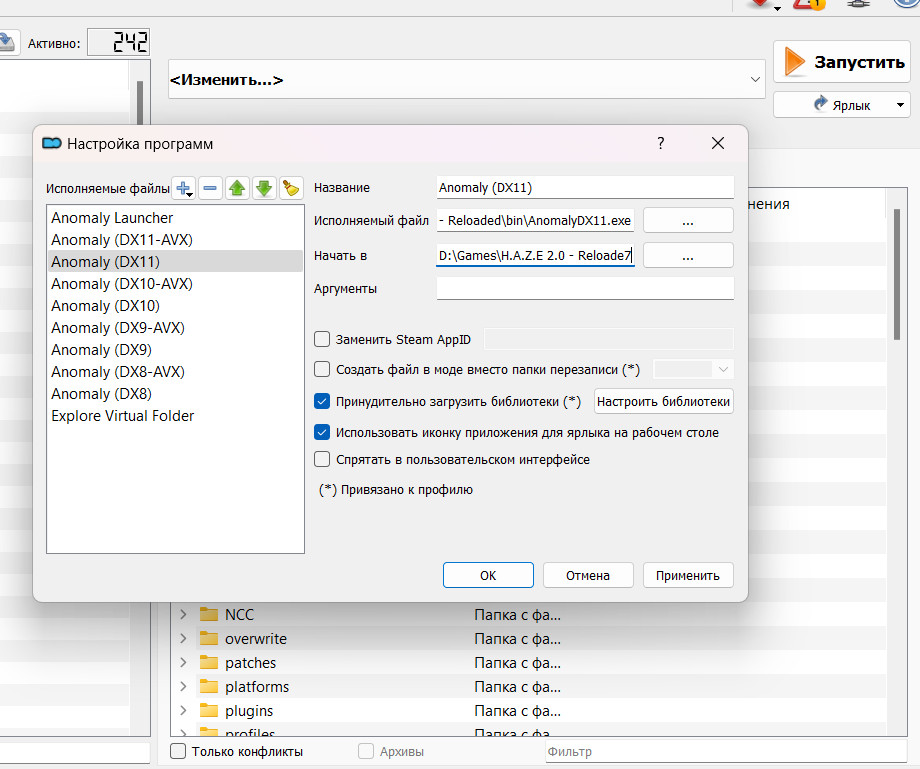Viewport: 920px width, 769px height.
Task: Click the Активно counter display 242
Action: click(119, 42)
